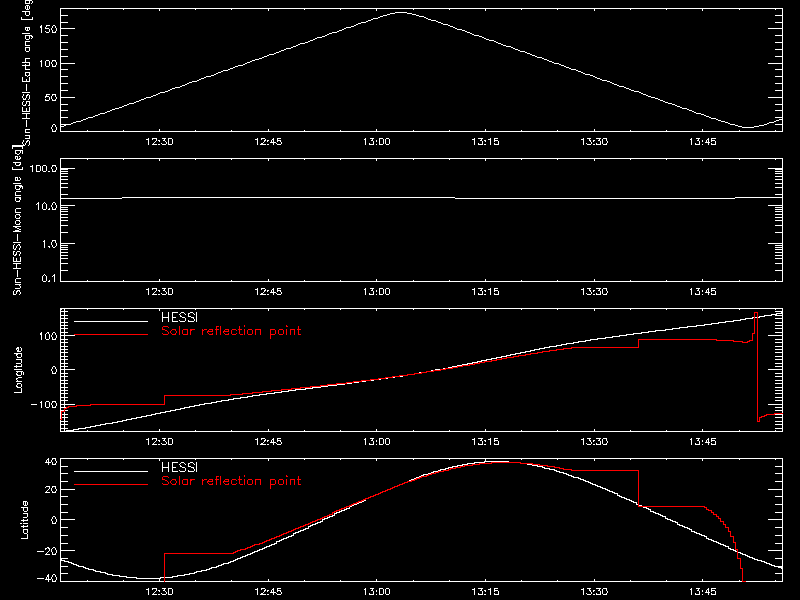Click the white HESSI legend line in Latitude plot
The height and width of the screenshot is (600, 800).
[x=111, y=471]
